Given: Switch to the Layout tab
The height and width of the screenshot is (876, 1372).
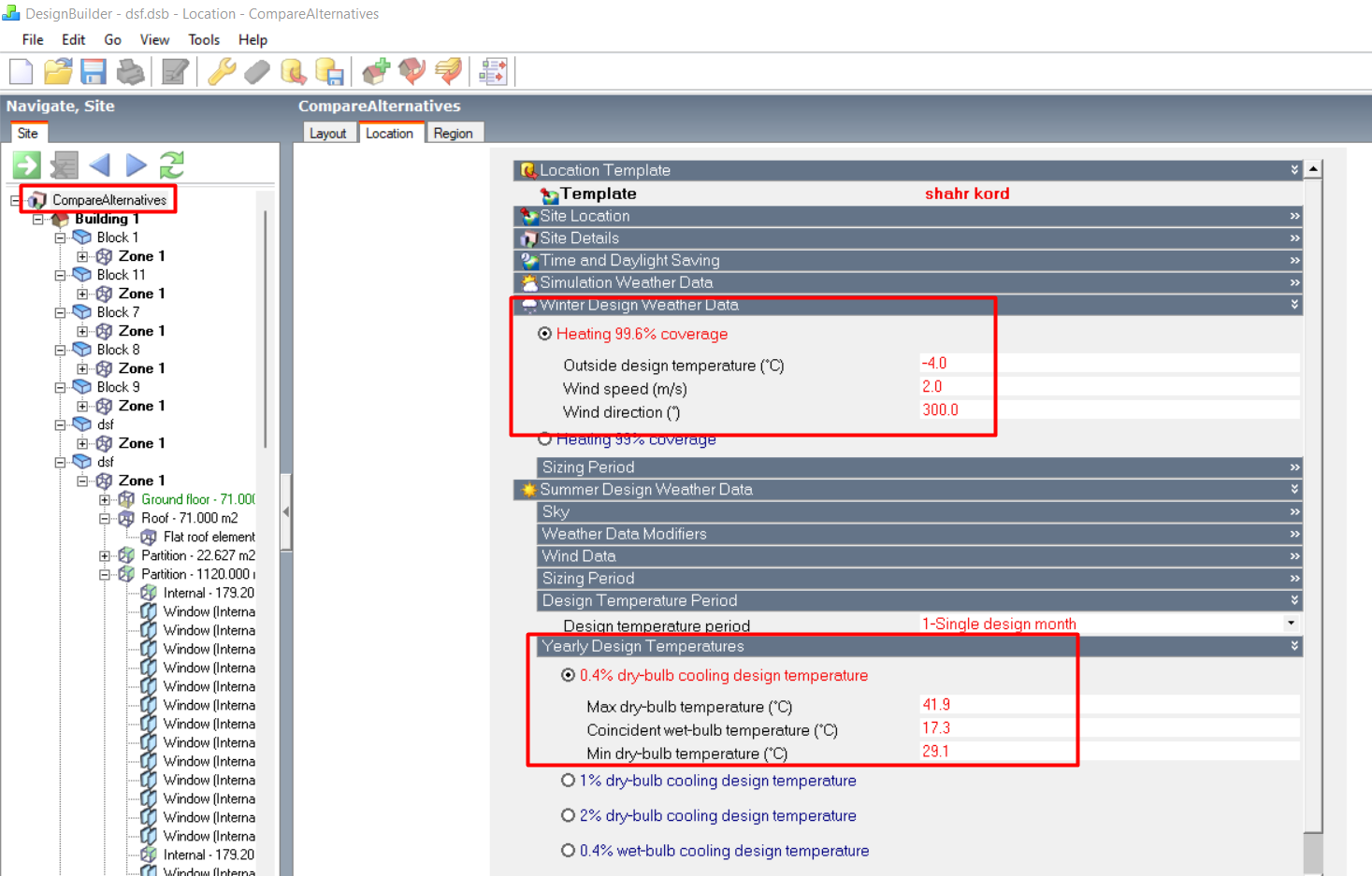Looking at the screenshot, I should coord(328,134).
